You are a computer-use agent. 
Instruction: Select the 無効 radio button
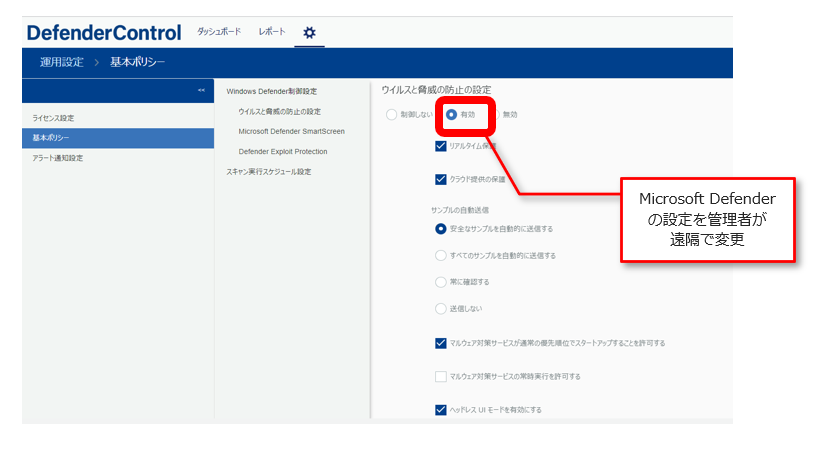498,114
